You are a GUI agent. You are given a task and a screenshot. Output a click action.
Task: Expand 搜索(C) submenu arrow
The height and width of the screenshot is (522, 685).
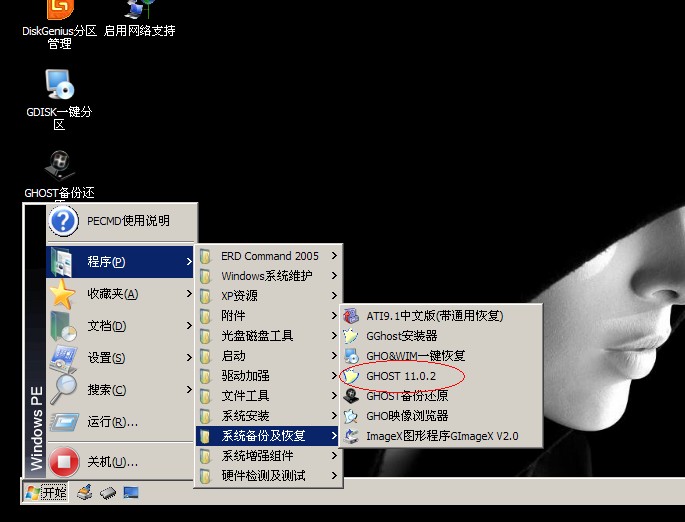pos(189,389)
